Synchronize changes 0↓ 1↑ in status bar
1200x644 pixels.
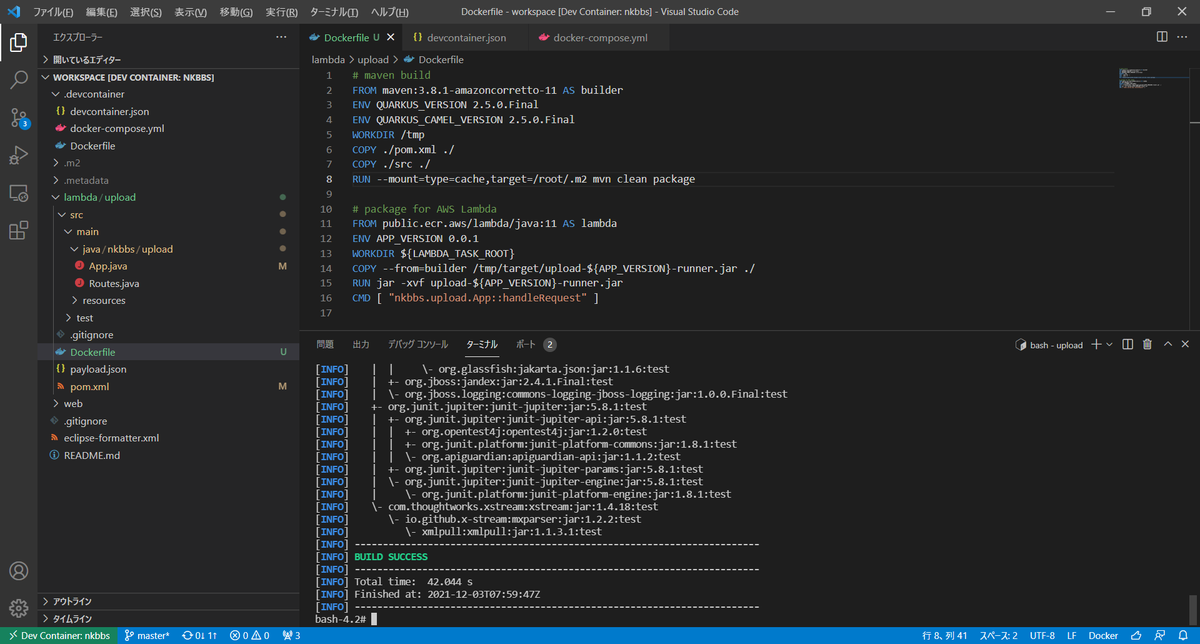pyautogui.click(x=201, y=635)
